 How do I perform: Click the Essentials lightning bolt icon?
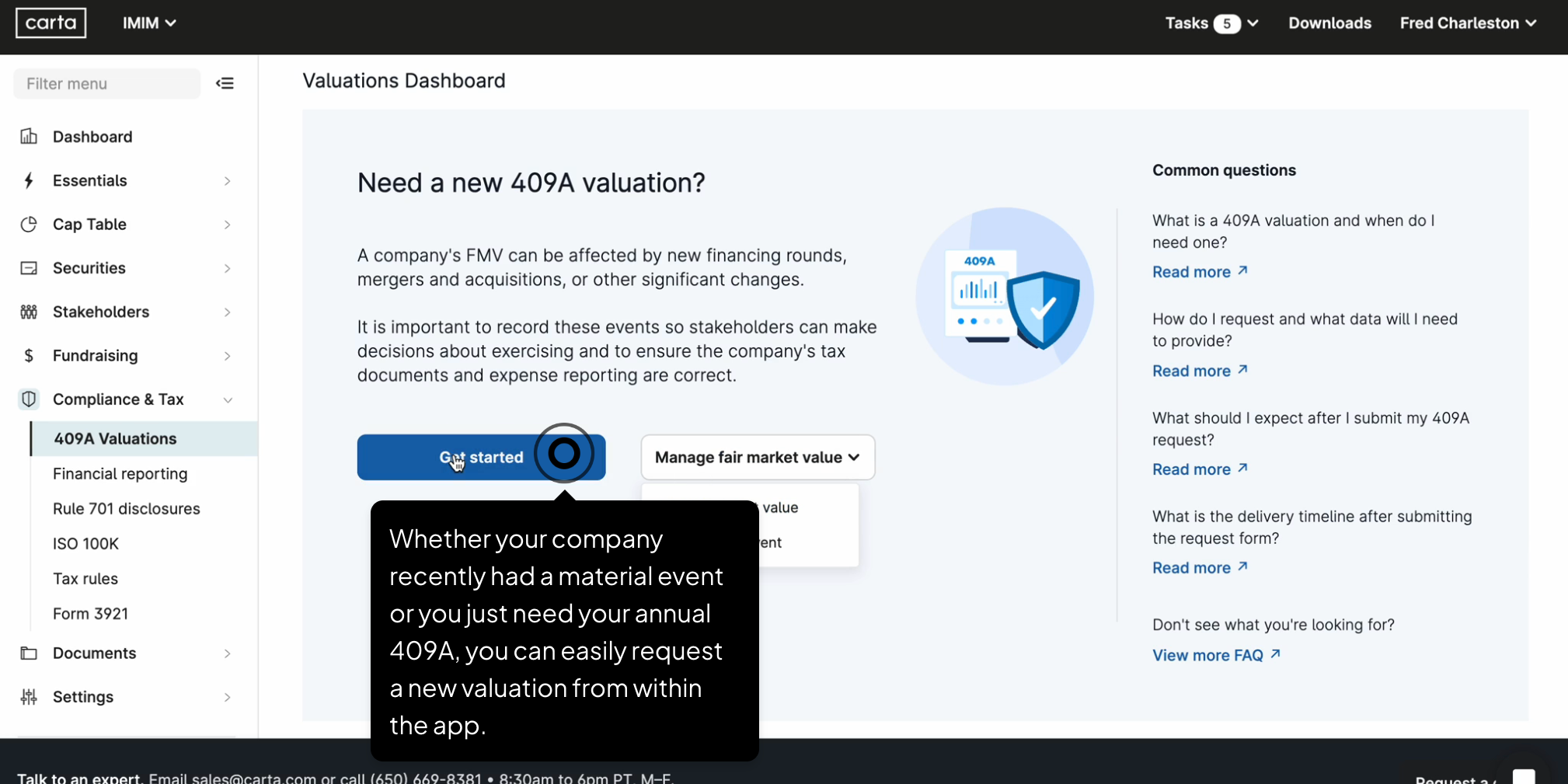pos(29,180)
